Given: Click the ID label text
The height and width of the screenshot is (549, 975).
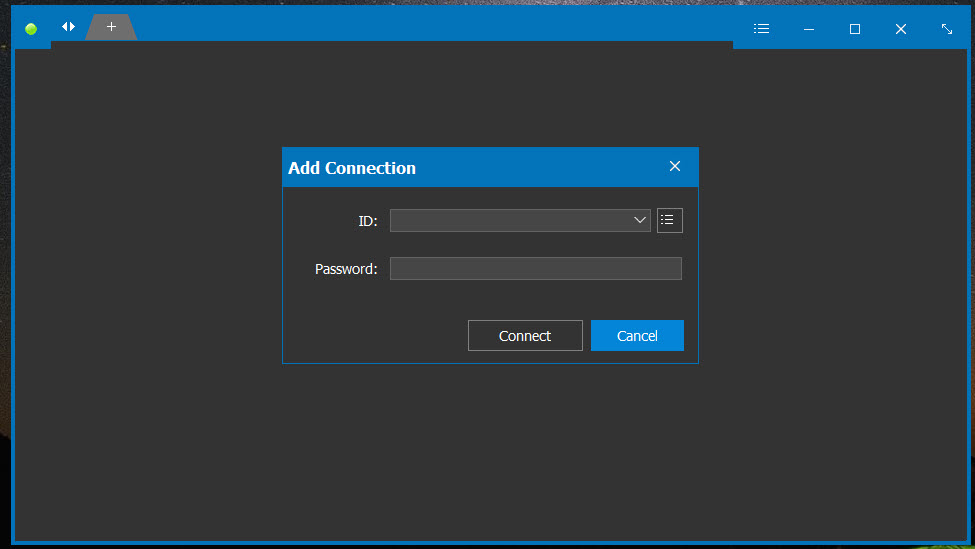Looking at the screenshot, I should [367, 221].
